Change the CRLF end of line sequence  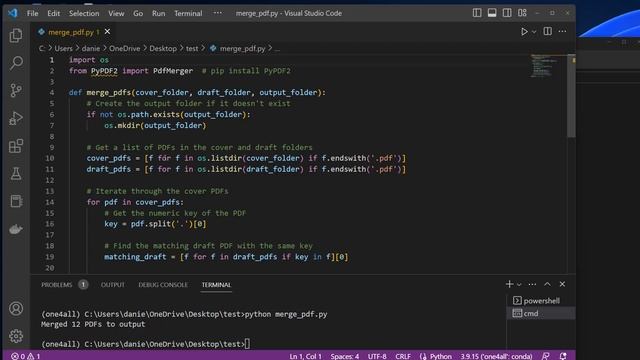click(x=403, y=356)
